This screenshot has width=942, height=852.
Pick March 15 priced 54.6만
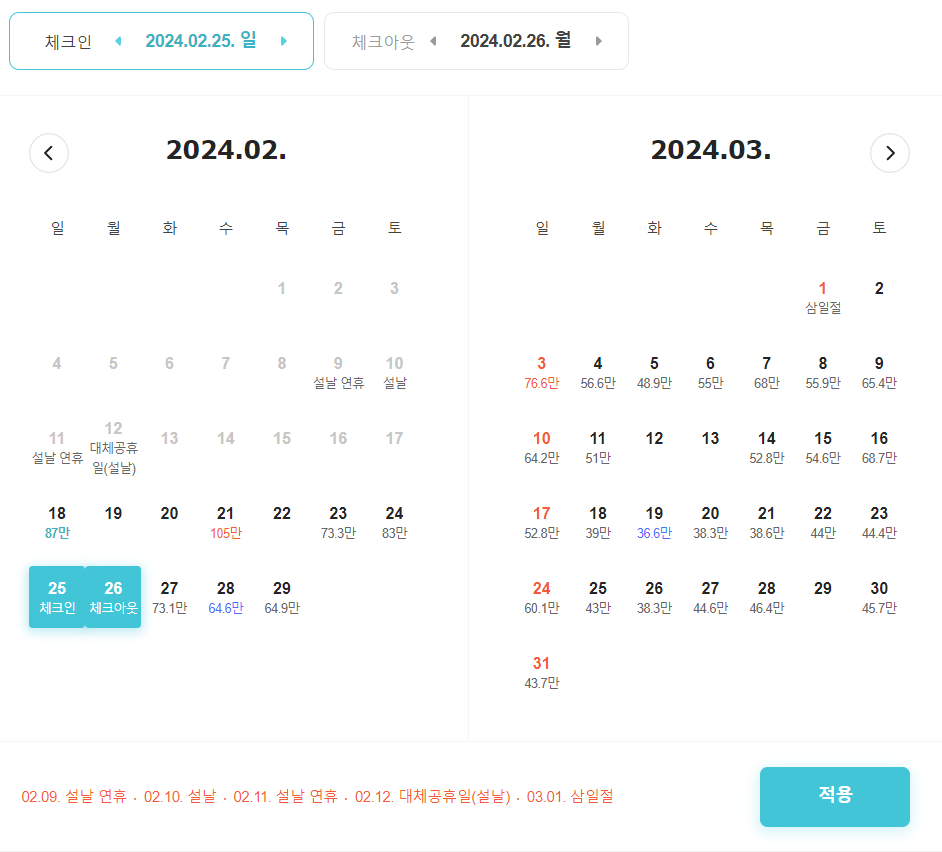pyautogui.click(x=822, y=447)
